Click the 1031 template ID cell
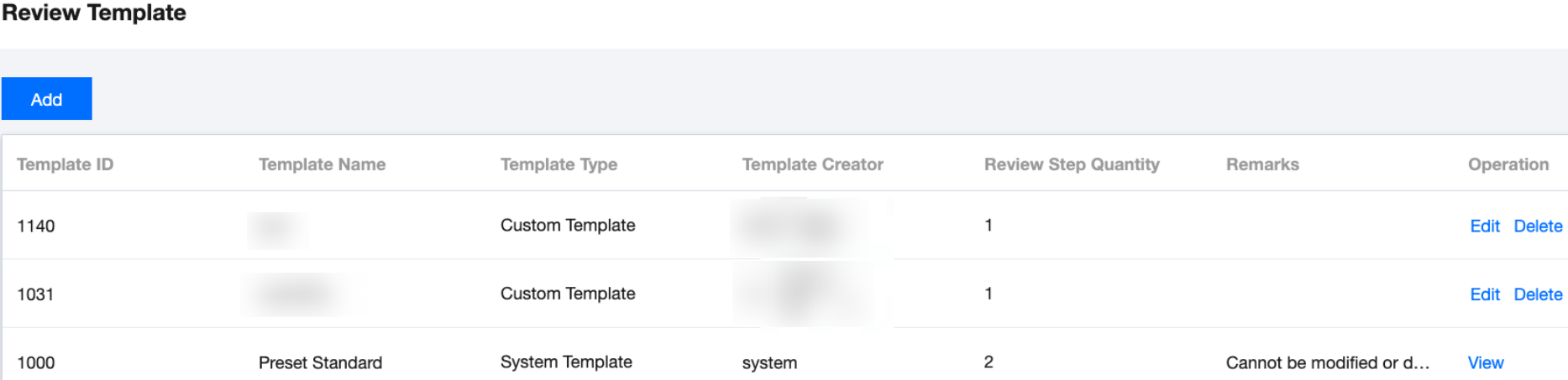The height and width of the screenshot is (380, 1568). coord(35,294)
